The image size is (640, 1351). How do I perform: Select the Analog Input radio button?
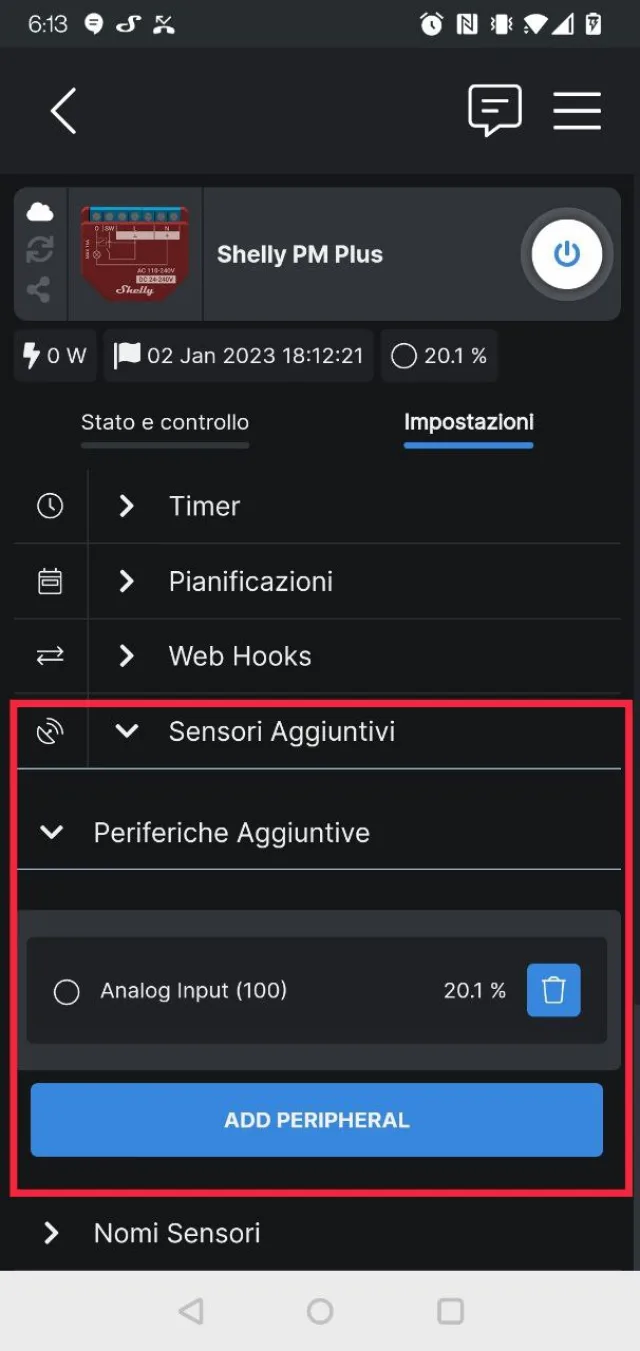coord(66,991)
